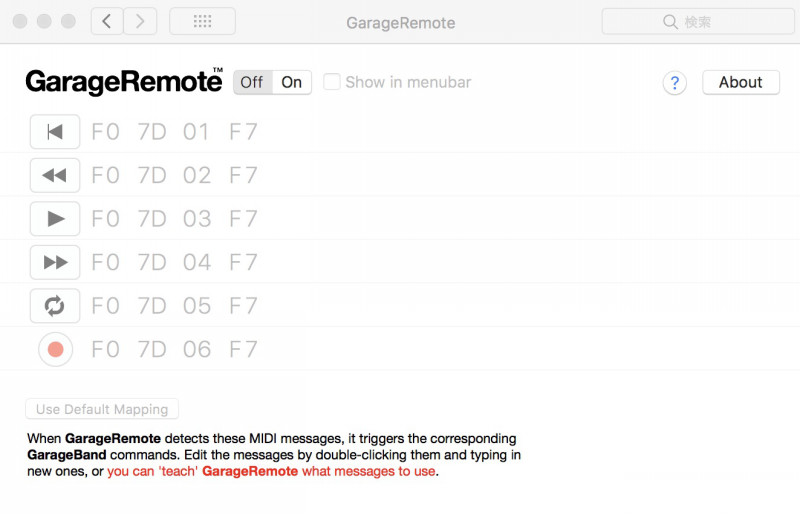Click the go-to-beginning transport icon
Image resolution: width=800 pixels, height=515 pixels.
pyautogui.click(x=55, y=132)
